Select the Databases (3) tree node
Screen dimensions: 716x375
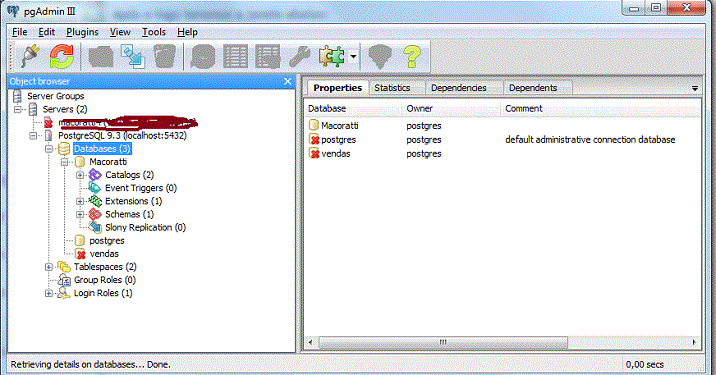102,149
